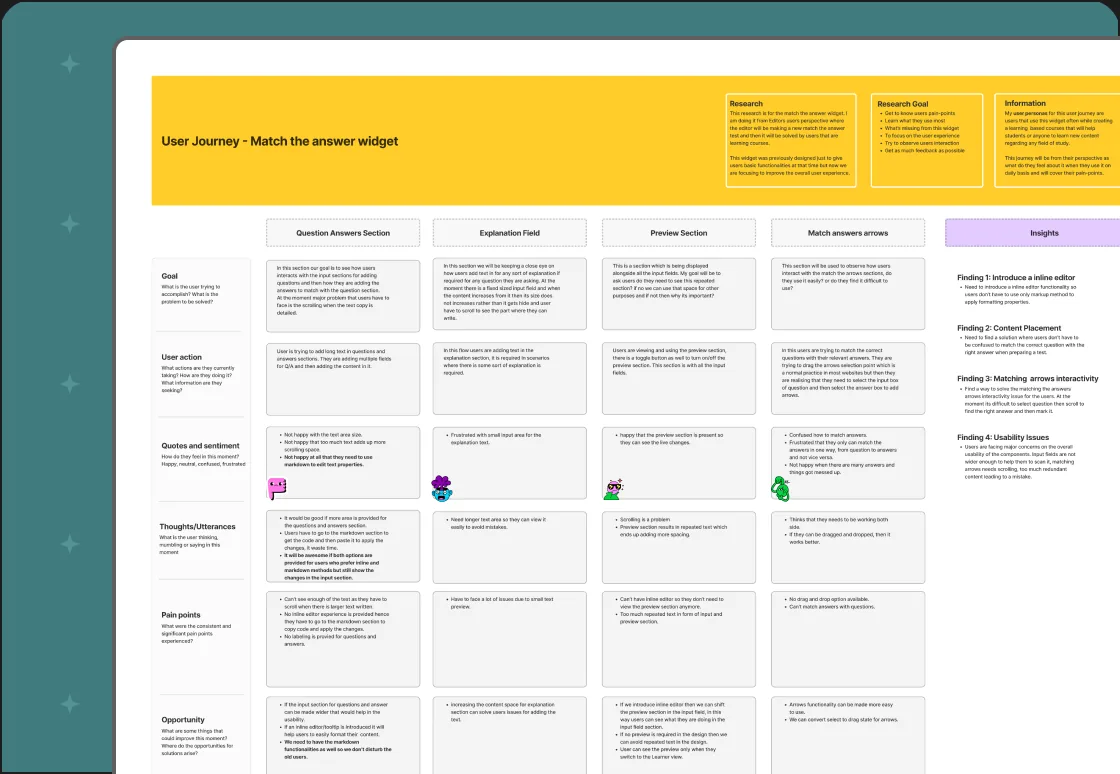Click 'Finding 1: Introduce a inline editor'
This screenshot has width=1120, height=774.
pyautogui.click(x=1016, y=278)
